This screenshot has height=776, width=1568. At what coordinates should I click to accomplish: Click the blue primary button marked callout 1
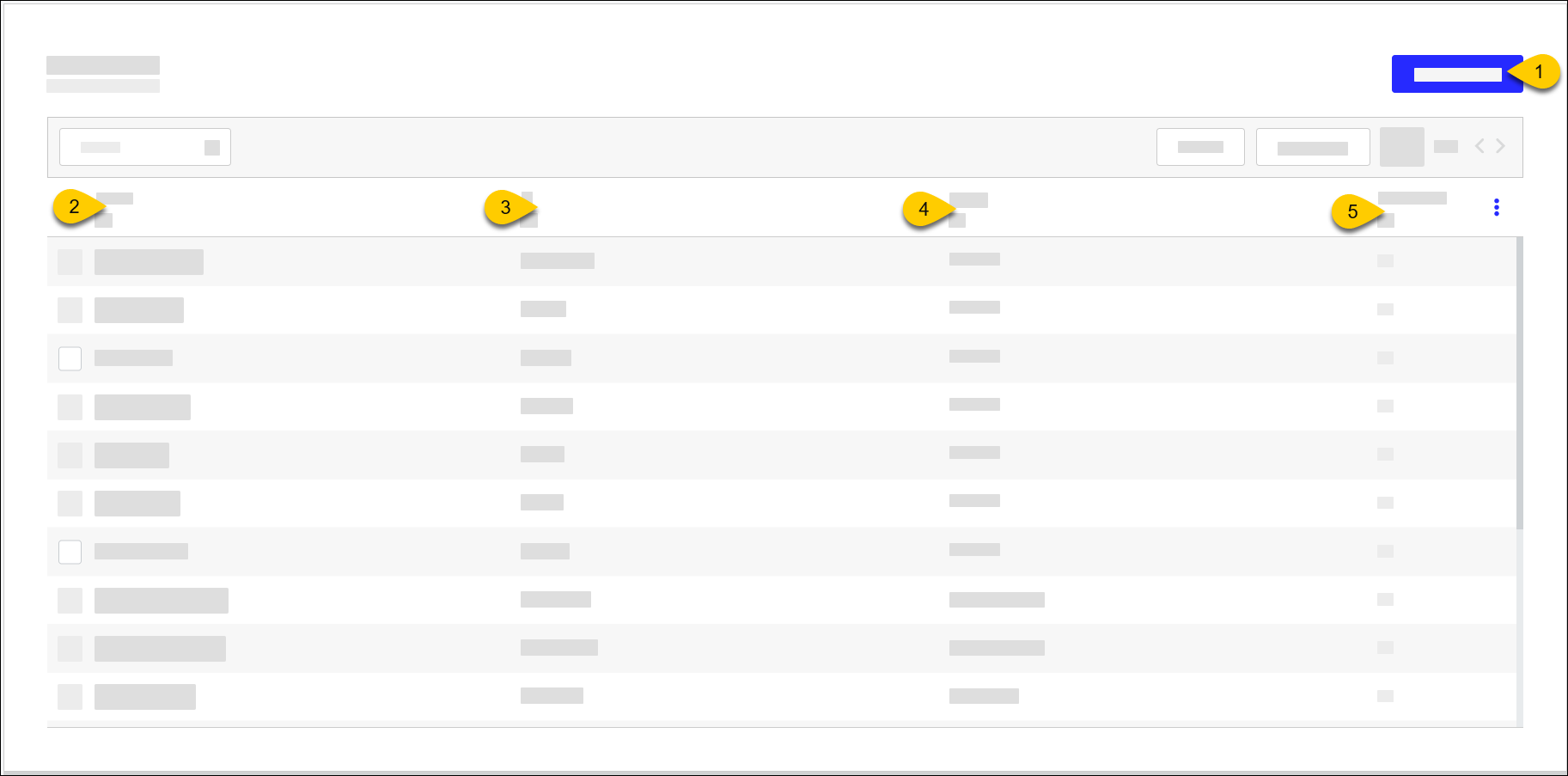point(1457,74)
